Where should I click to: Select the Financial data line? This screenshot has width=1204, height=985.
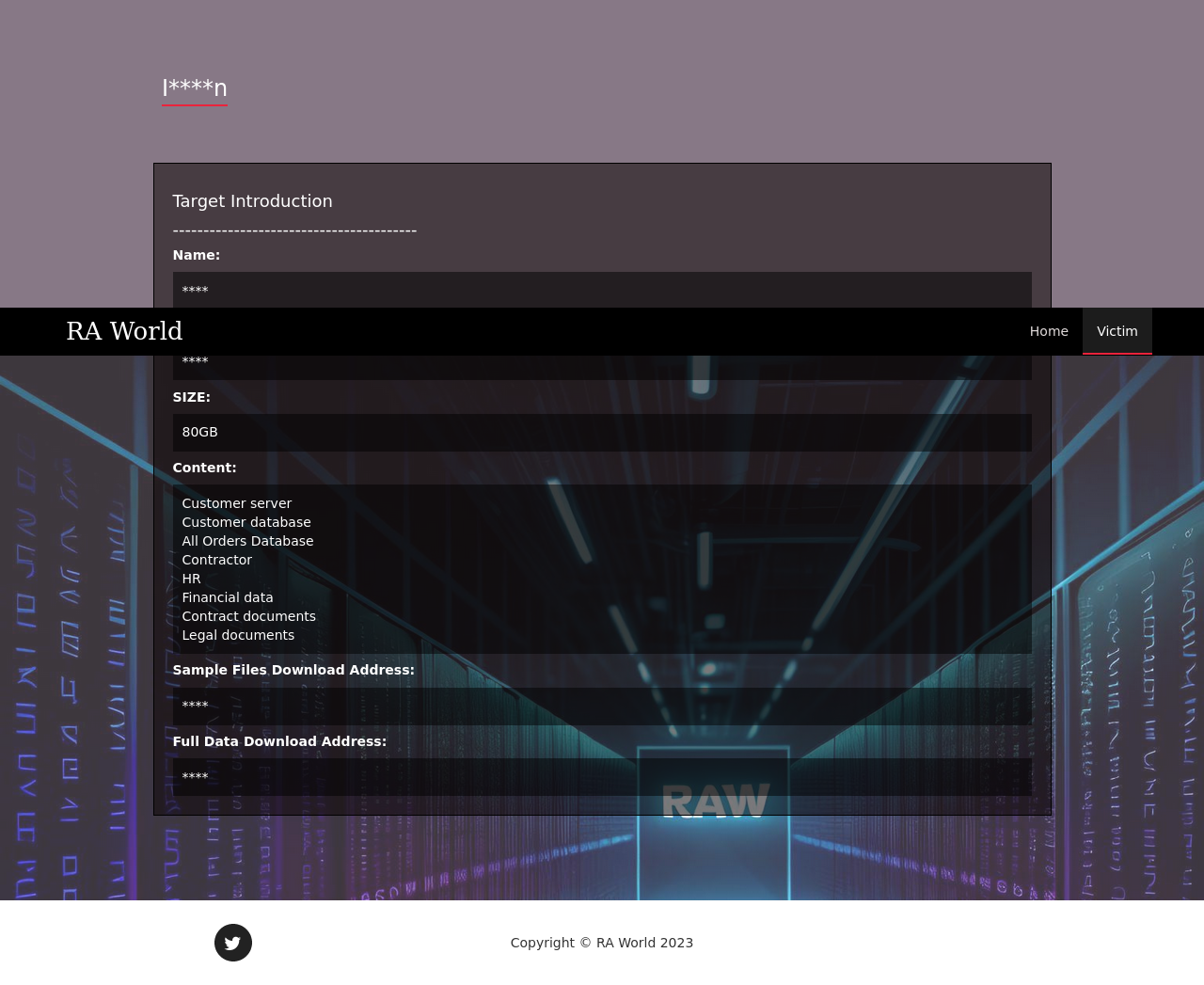point(228,597)
